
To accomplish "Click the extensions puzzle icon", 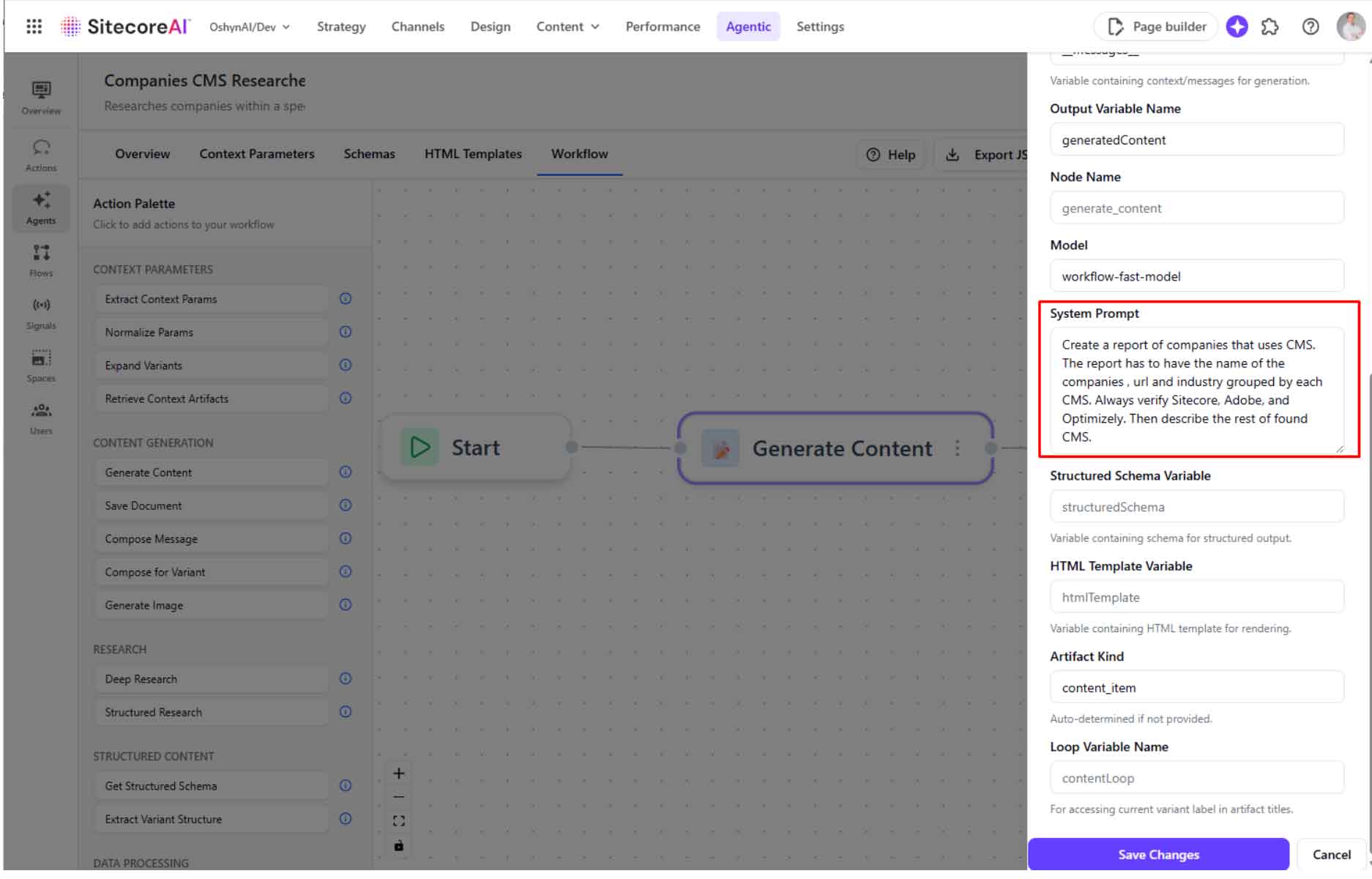I will pos(1270,26).
